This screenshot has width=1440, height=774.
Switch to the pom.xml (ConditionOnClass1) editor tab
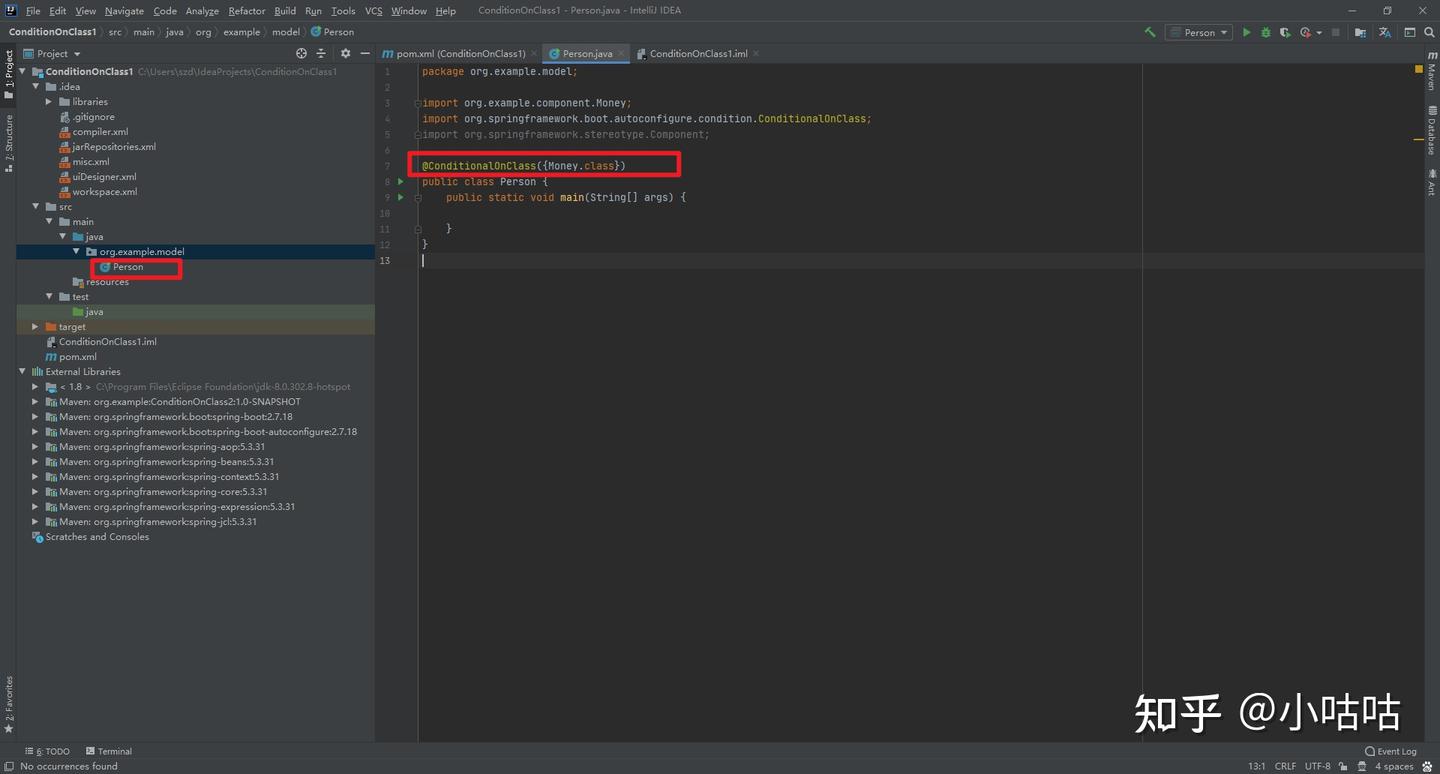(x=454, y=53)
